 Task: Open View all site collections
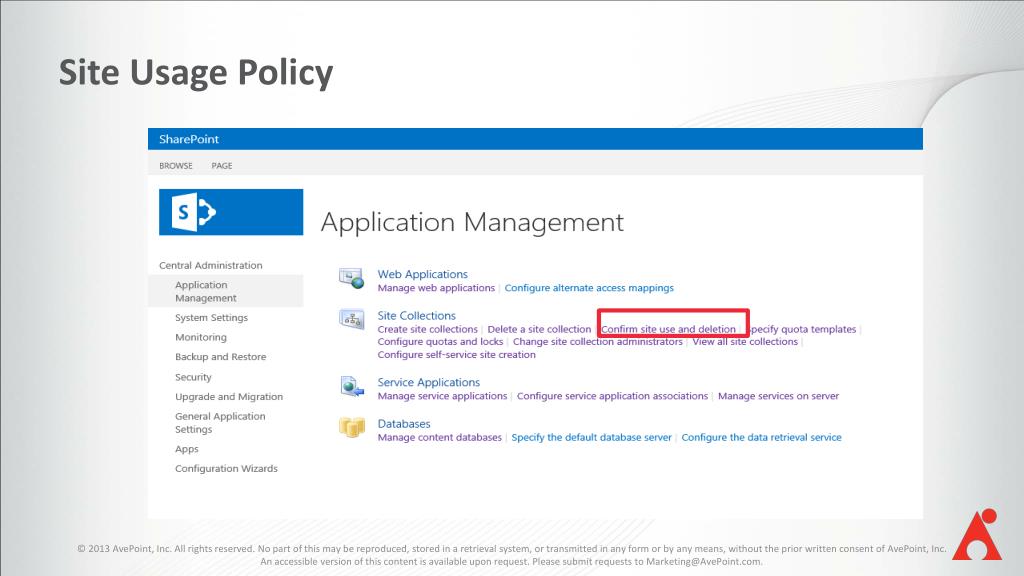pyautogui.click(x=745, y=342)
